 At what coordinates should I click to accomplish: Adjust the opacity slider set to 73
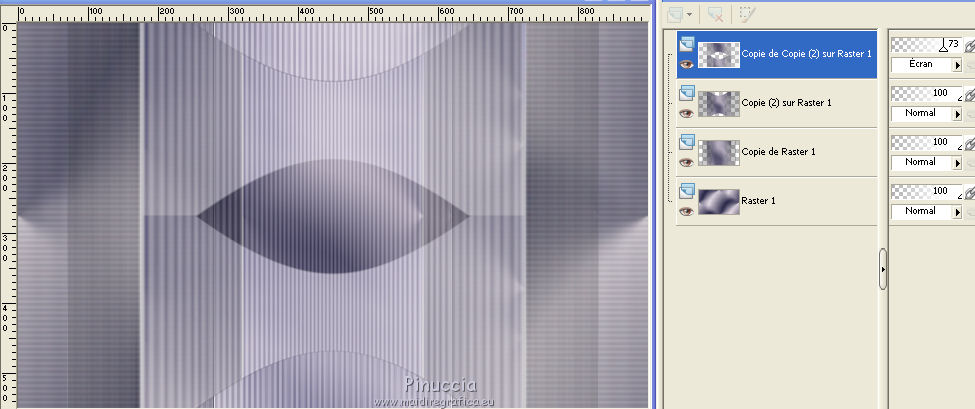926,44
